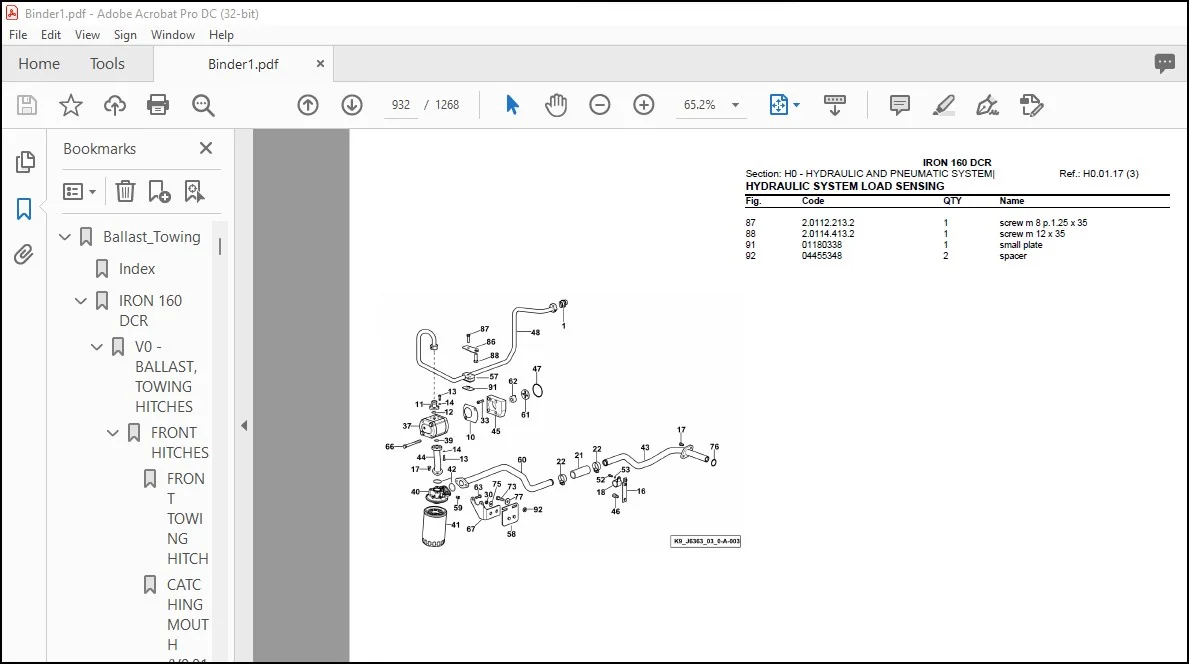1189x664 pixels.
Task: Collapse V0 - BALLAST, TOWING HITCHES bookmark
Action: [x=97, y=347]
